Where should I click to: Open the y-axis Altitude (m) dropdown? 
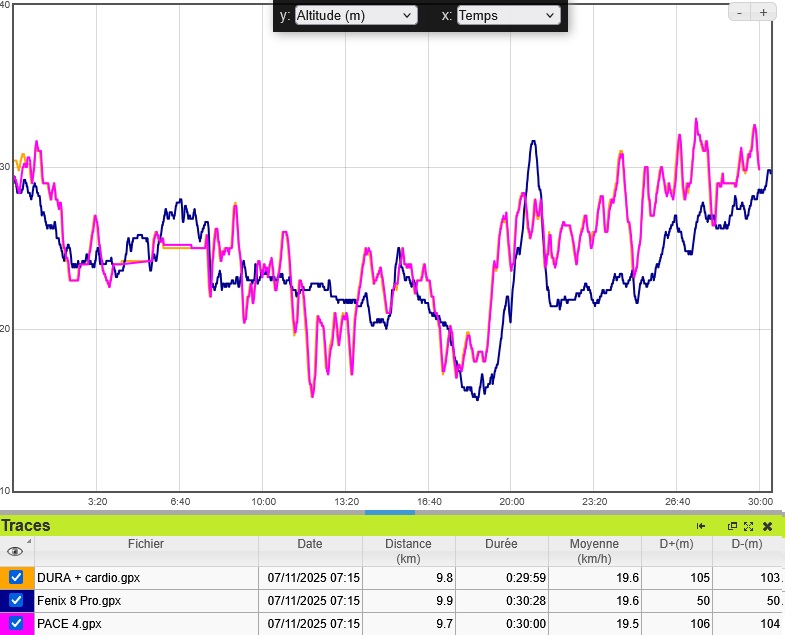(356, 15)
